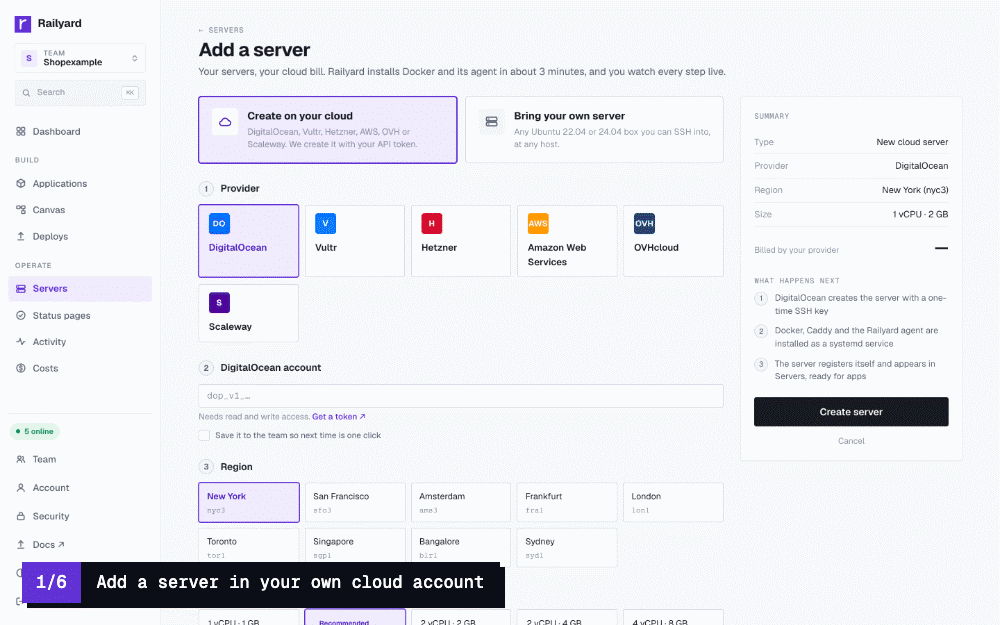Click the Vultr V logo icon
The image size is (1000, 625).
pyautogui.click(x=325, y=224)
